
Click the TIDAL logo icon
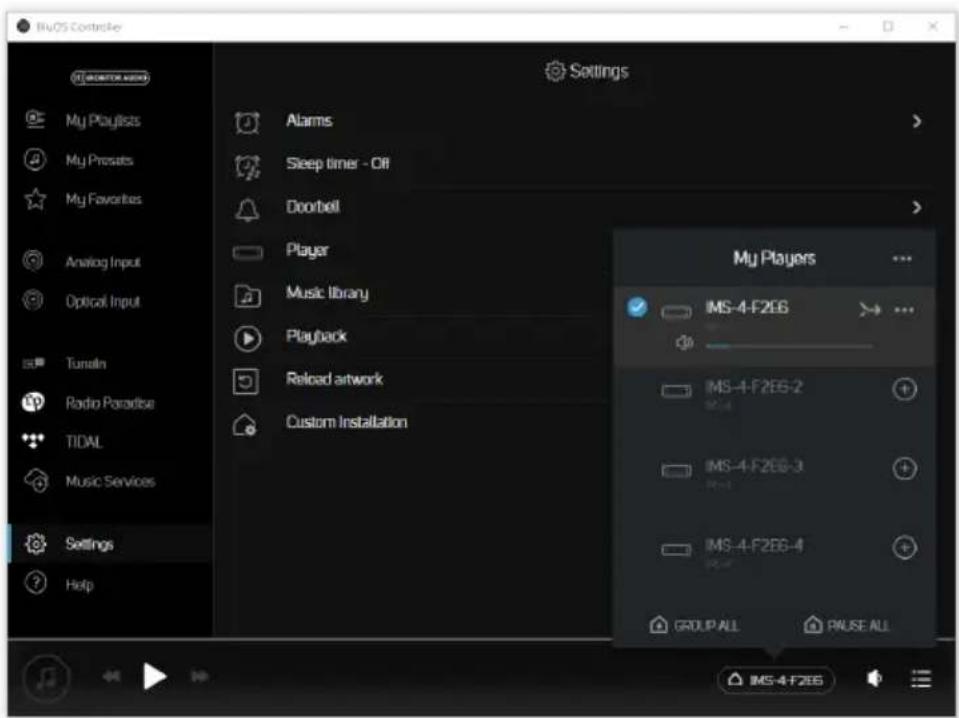click(x=33, y=440)
